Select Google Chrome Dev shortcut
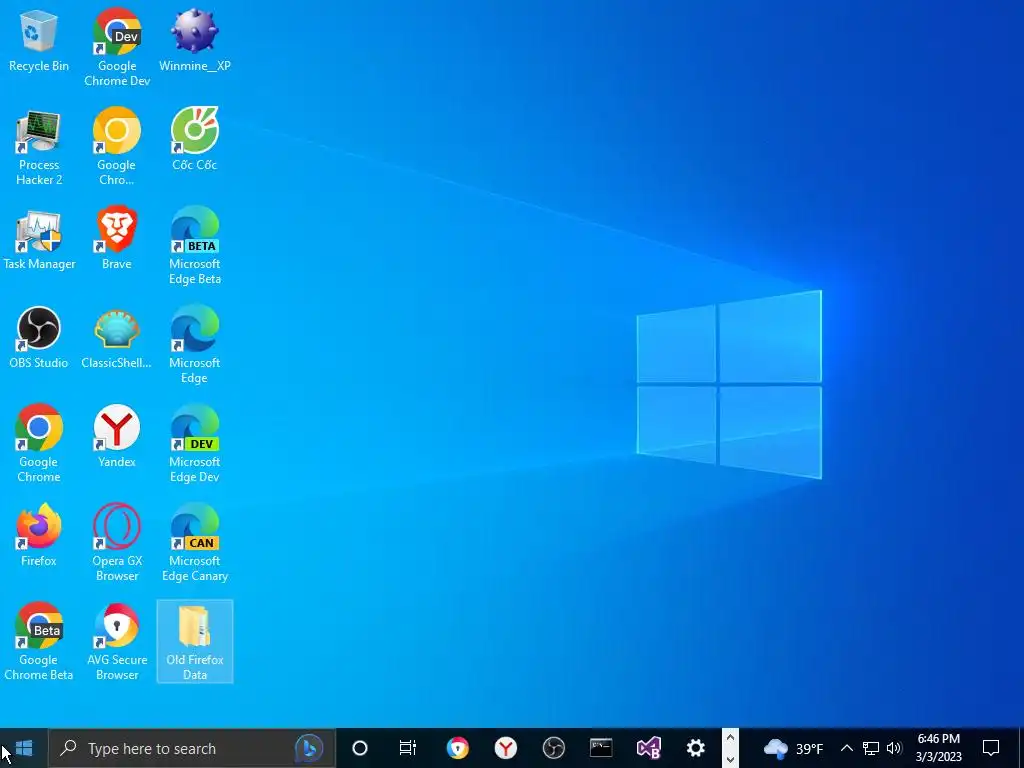Viewport: 1024px width, 768px height. pos(117,47)
